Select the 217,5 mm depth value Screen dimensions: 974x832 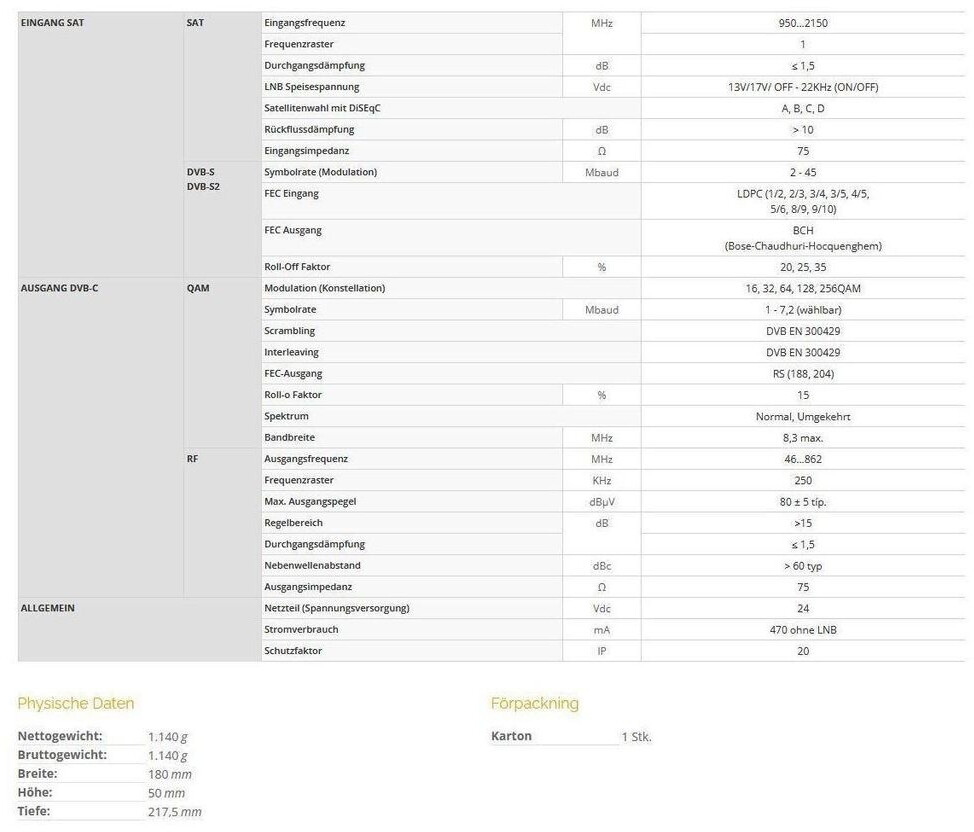coord(174,812)
